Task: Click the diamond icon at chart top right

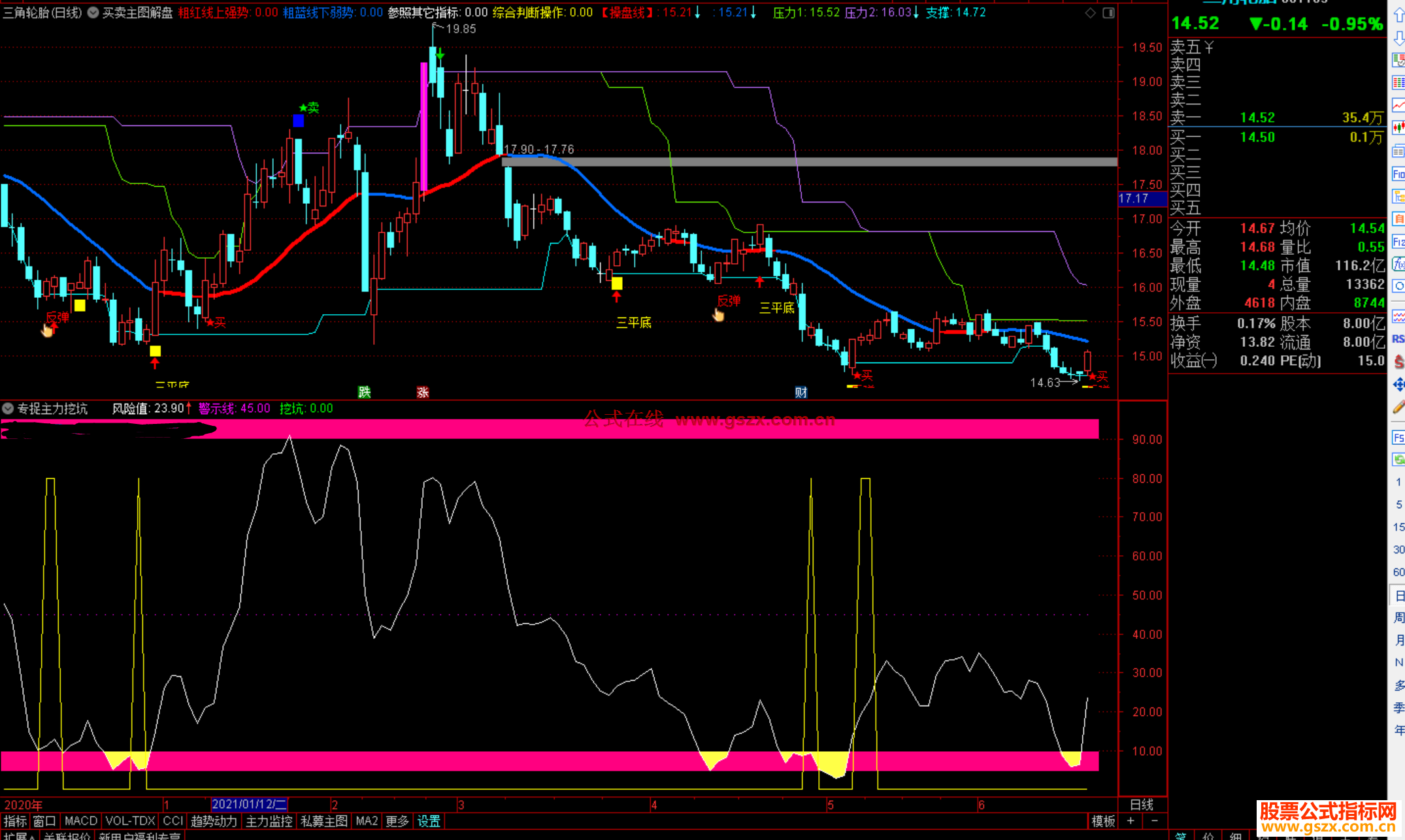Action: pyautogui.click(x=1090, y=12)
